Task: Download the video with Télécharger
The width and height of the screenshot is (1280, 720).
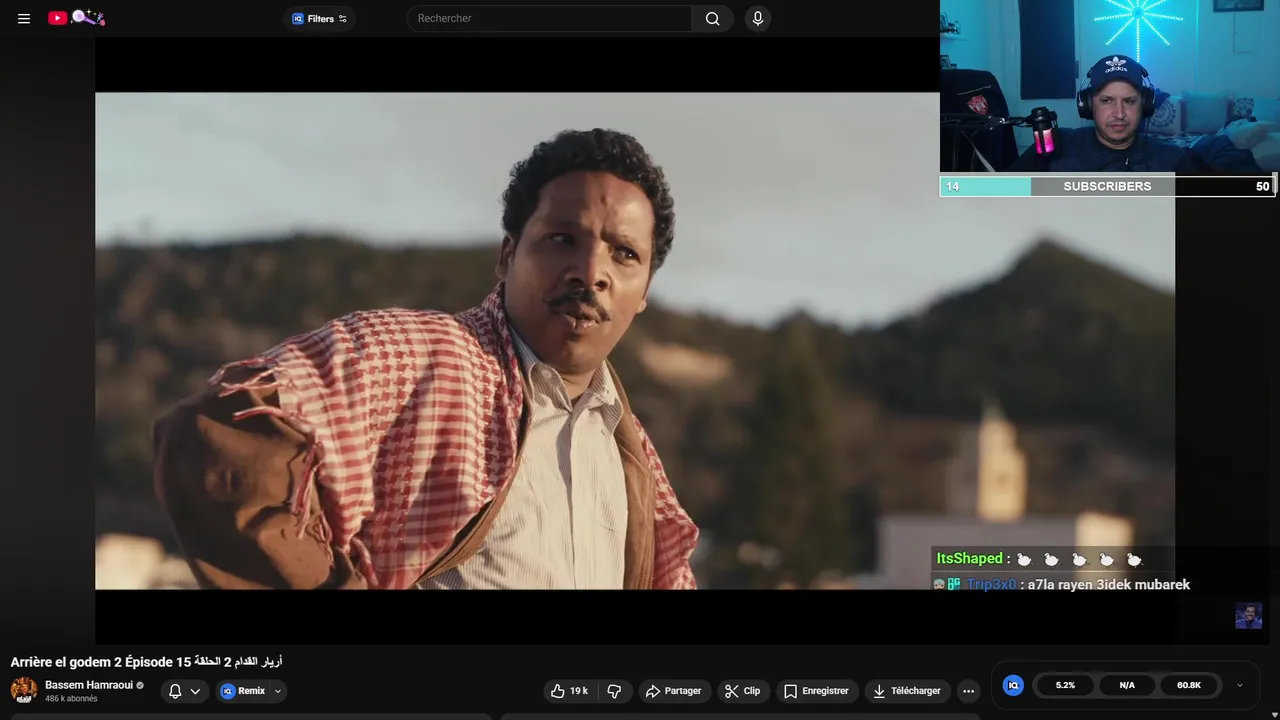Action: (x=906, y=691)
